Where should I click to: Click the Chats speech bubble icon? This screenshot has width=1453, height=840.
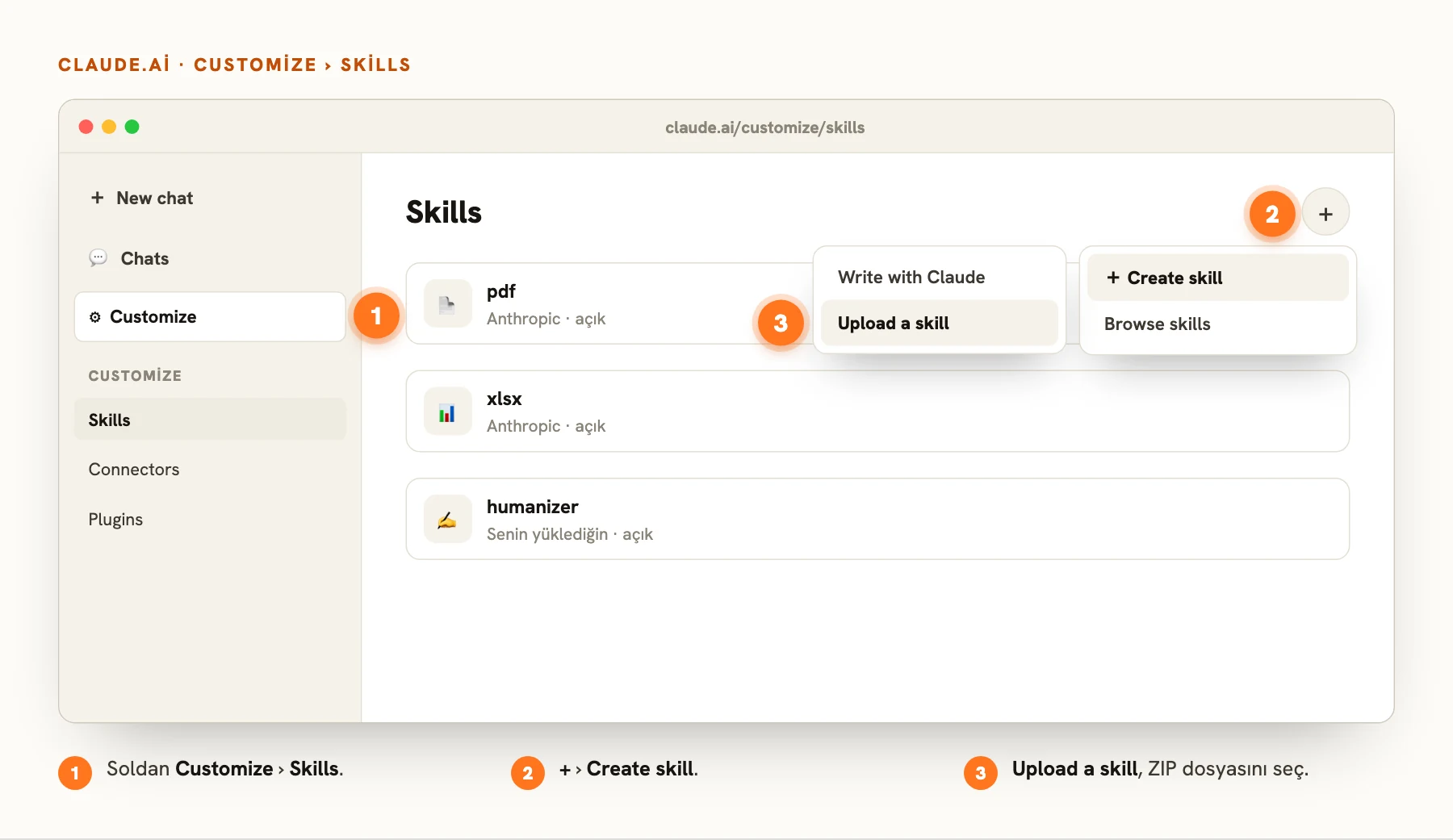point(98,258)
